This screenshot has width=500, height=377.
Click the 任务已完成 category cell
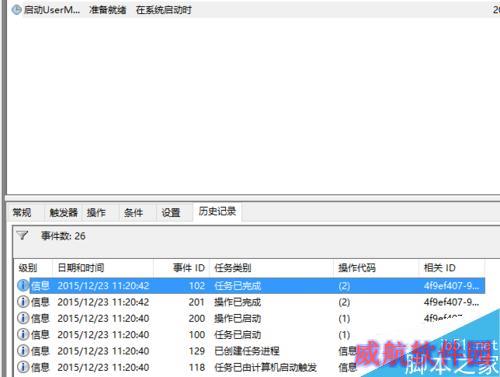238,286
